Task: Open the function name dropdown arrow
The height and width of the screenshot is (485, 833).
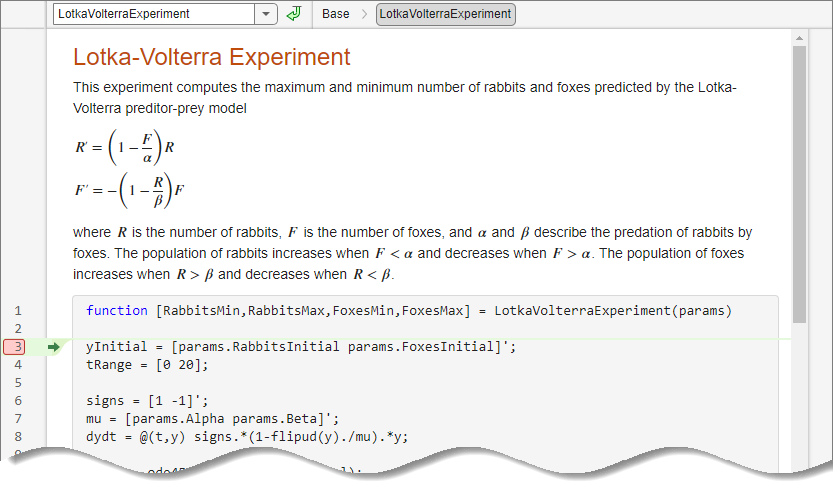Action: (266, 14)
